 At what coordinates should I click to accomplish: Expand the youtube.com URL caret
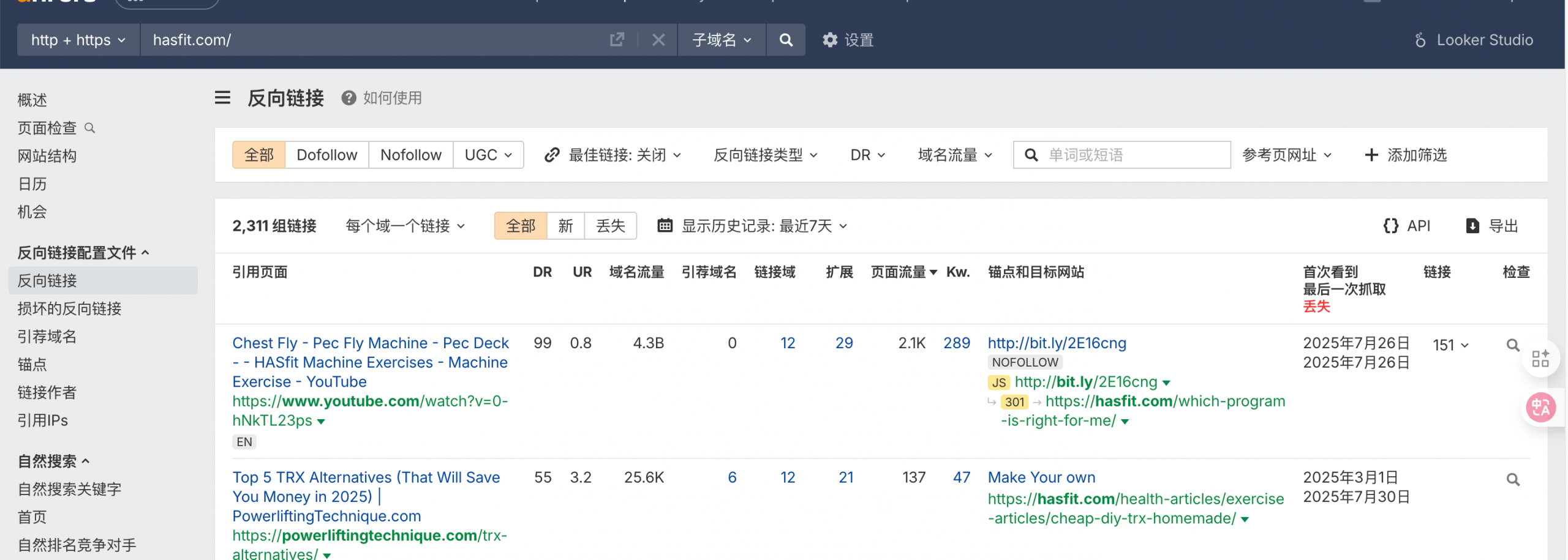pos(321,422)
